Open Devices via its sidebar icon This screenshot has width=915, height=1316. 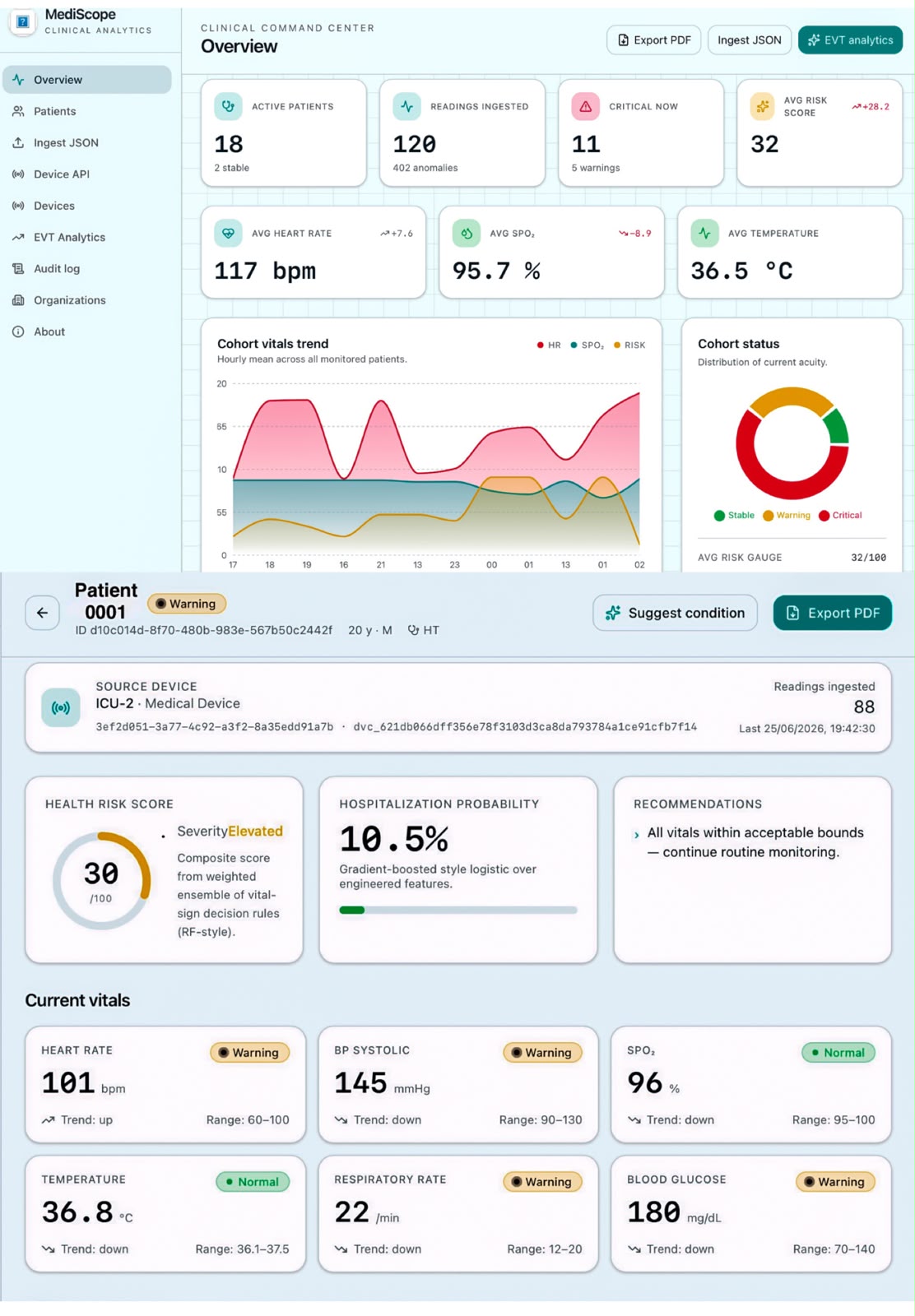coord(18,206)
